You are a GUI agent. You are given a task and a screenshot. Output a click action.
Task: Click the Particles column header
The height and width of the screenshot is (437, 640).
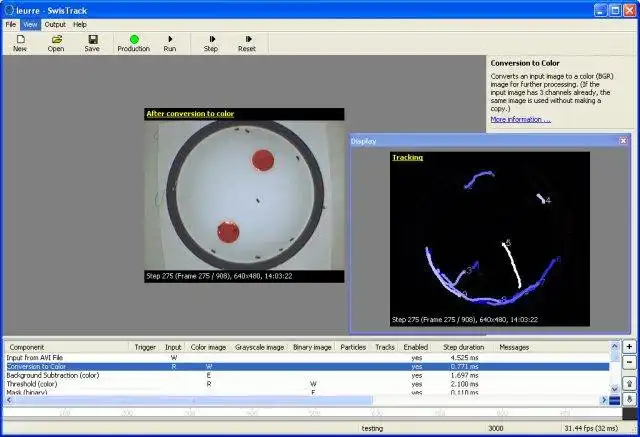click(x=353, y=347)
